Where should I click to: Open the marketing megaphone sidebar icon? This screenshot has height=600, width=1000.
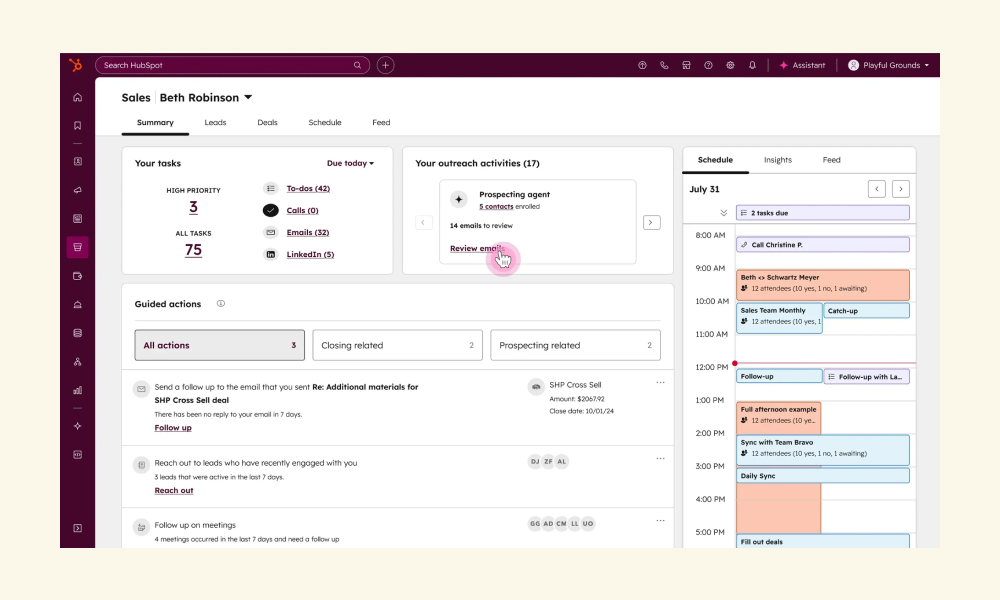click(77, 190)
